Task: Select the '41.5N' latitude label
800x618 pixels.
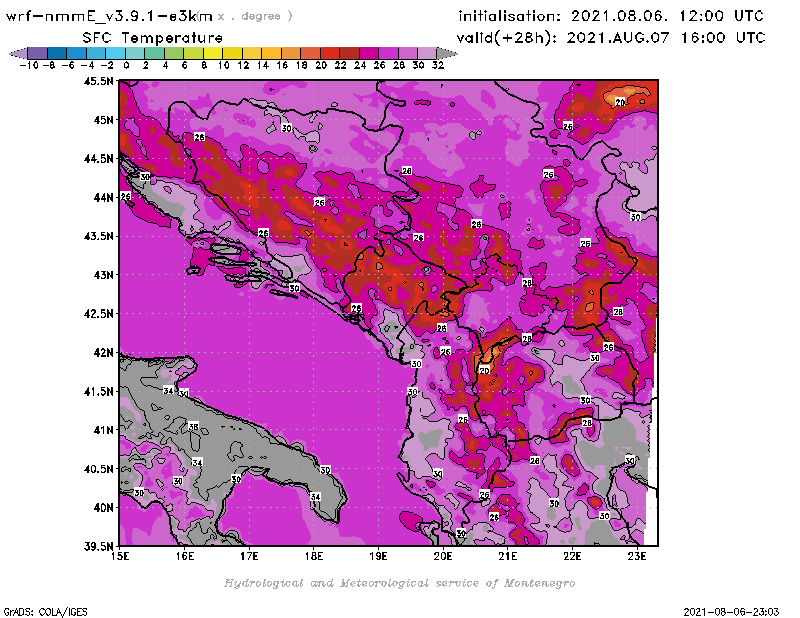Action: click(x=98, y=391)
